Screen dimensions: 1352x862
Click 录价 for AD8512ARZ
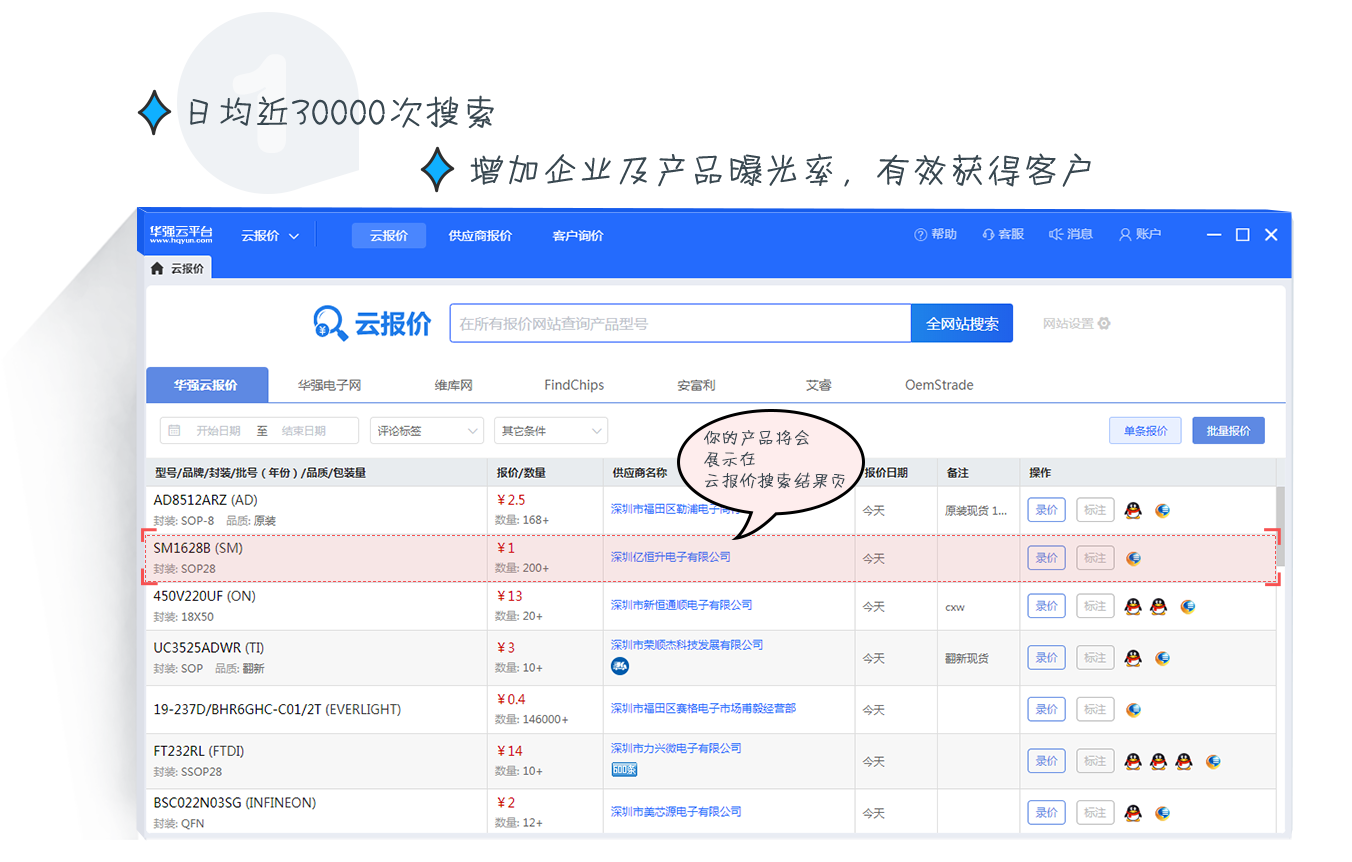pos(1046,510)
